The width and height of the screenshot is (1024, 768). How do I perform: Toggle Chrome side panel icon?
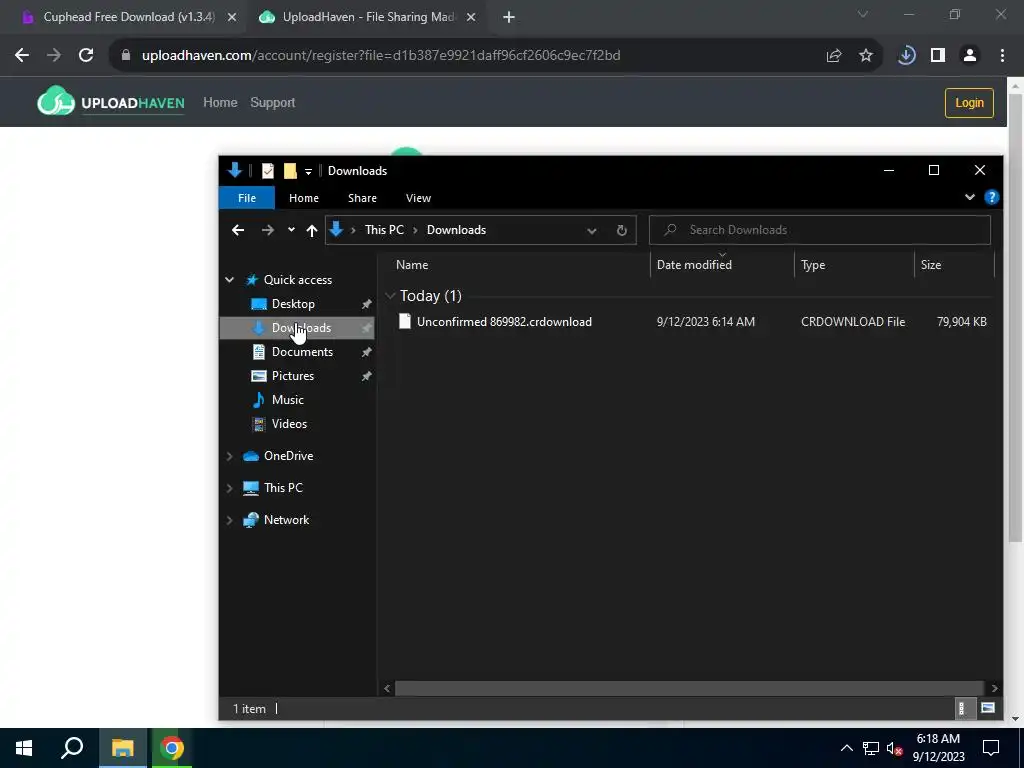[x=938, y=56]
